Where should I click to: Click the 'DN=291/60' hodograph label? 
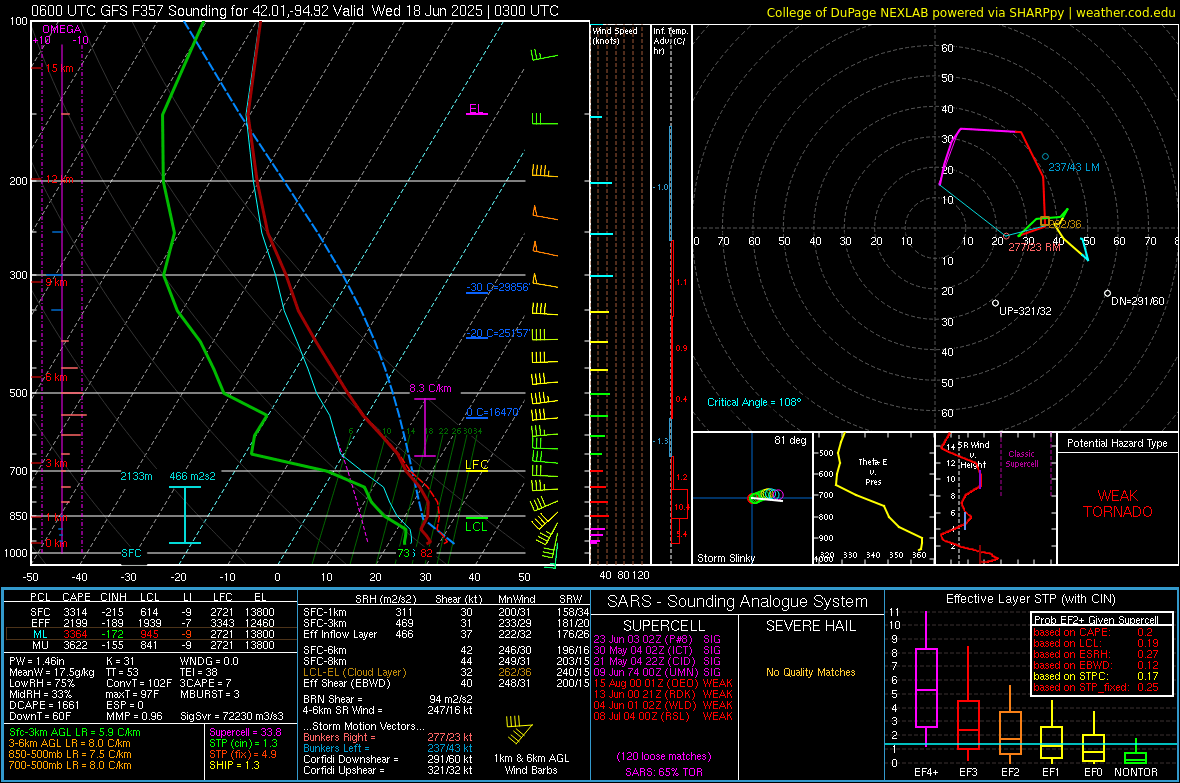pos(1138,301)
